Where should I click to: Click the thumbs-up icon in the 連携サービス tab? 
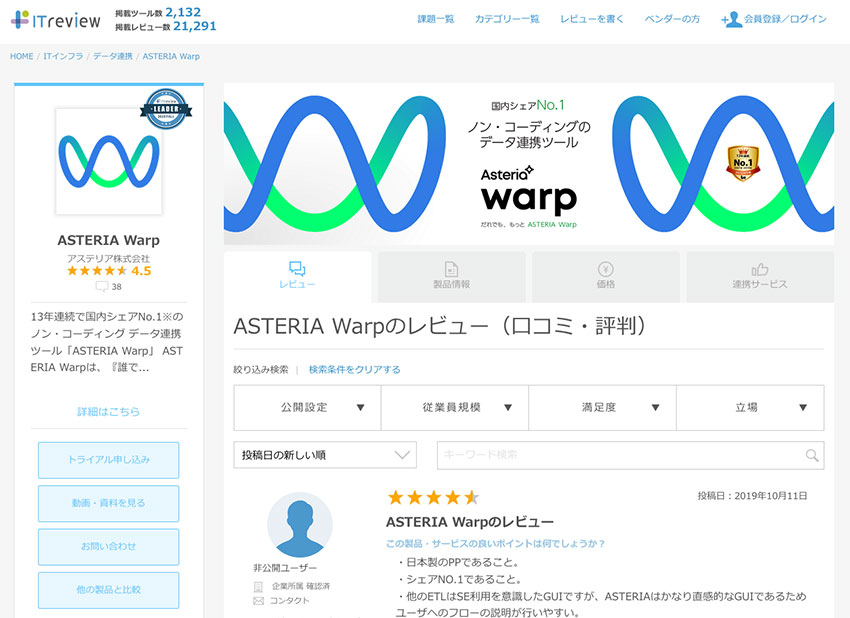[x=759, y=269]
